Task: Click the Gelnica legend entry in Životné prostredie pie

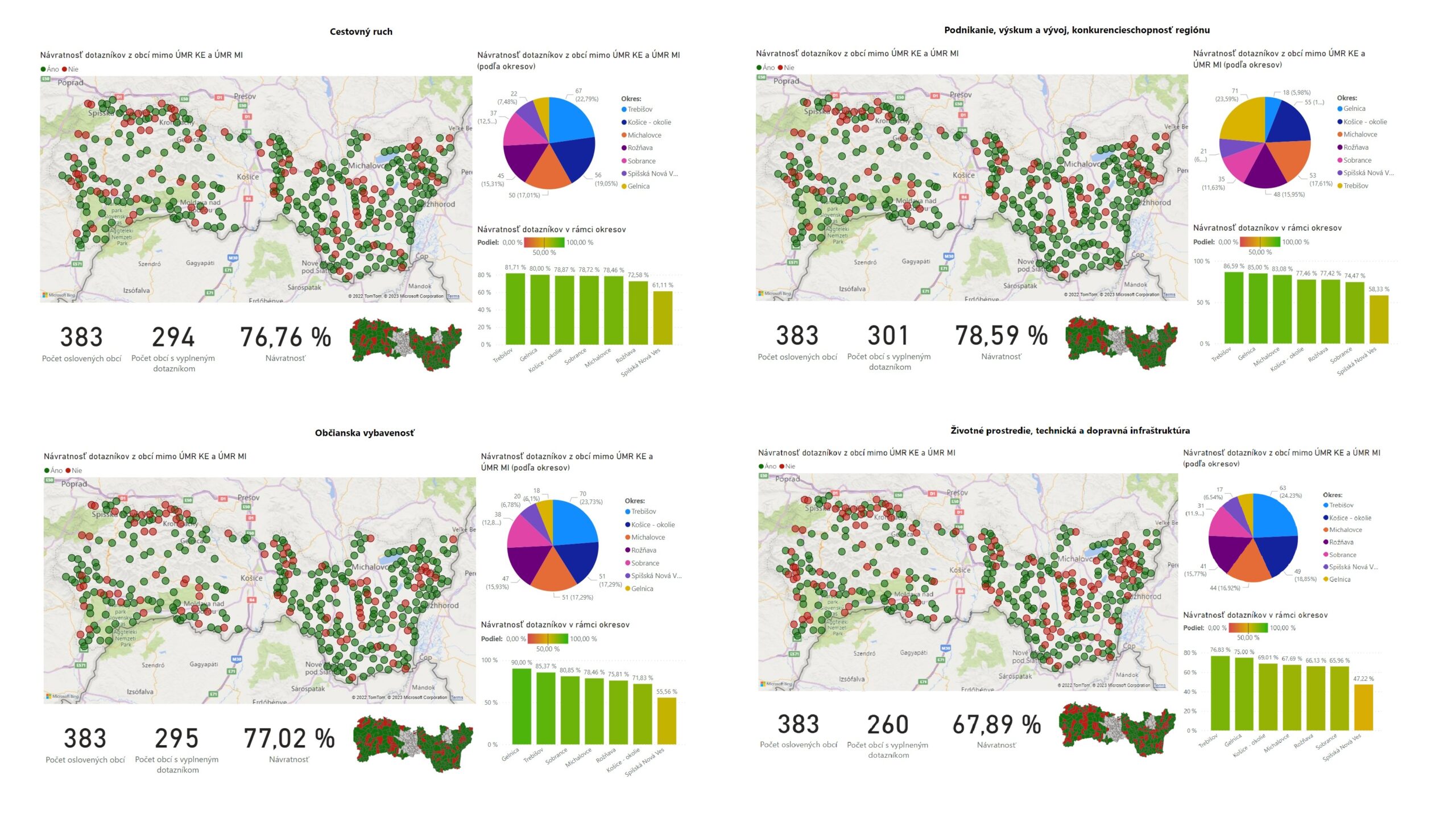Action: click(x=1337, y=580)
